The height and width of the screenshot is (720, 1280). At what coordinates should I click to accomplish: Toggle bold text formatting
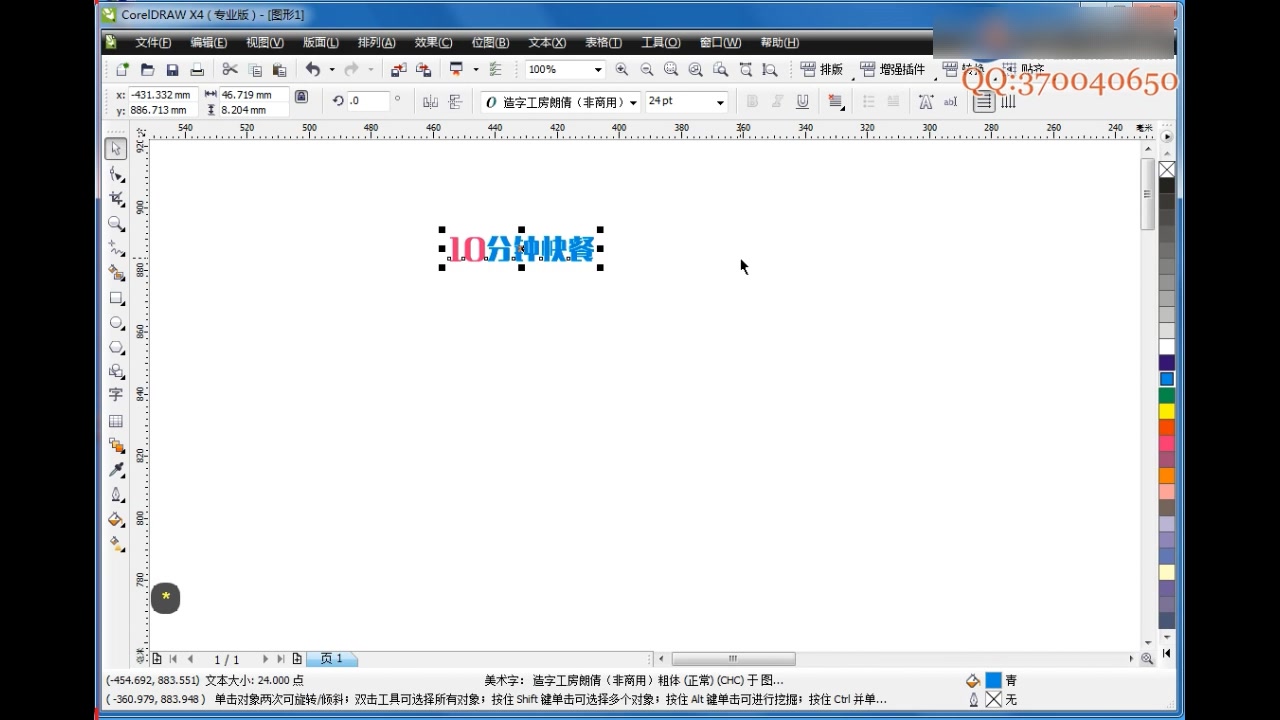[x=752, y=102]
